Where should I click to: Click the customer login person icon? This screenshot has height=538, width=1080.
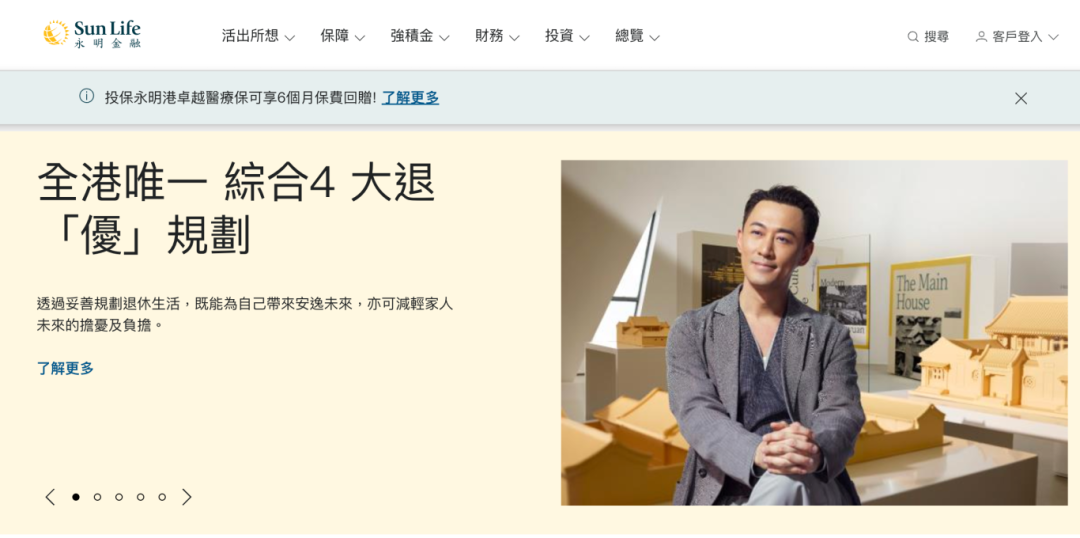[x=981, y=37]
